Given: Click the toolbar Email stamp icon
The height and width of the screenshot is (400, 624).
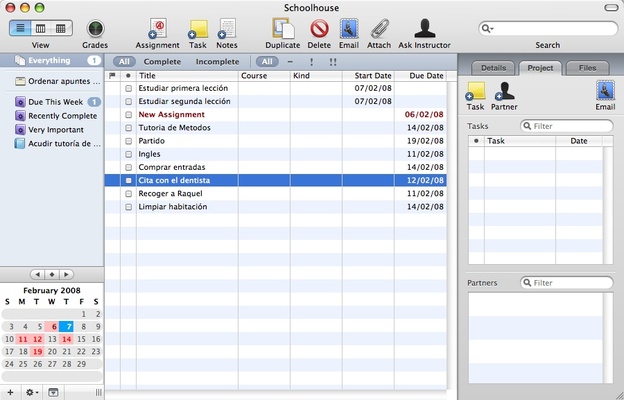Looking at the screenshot, I should pyautogui.click(x=349, y=29).
